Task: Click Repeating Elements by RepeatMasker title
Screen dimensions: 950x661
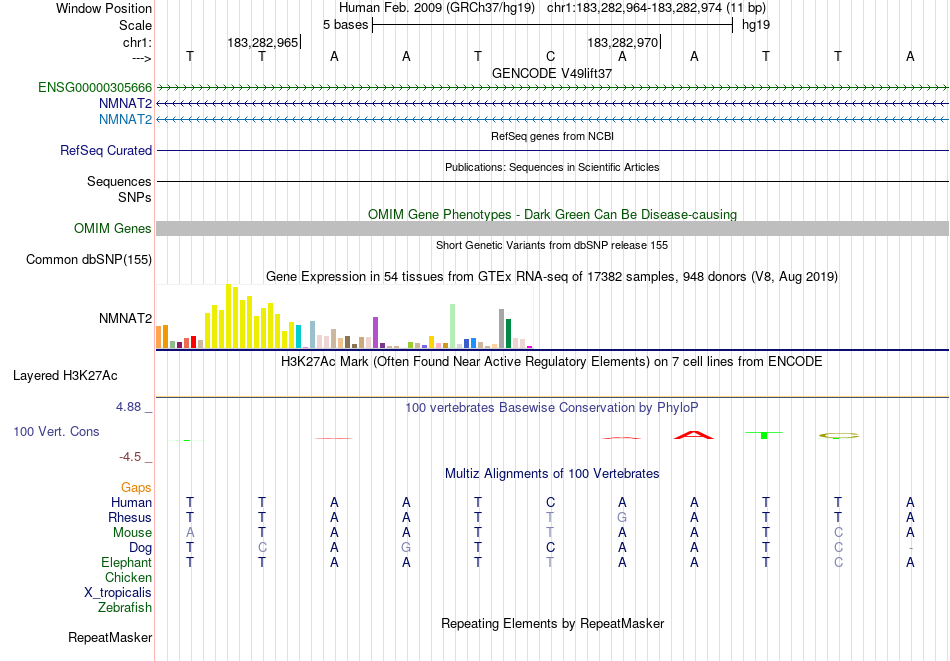Action: pyautogui.click(x=552, y=623)
